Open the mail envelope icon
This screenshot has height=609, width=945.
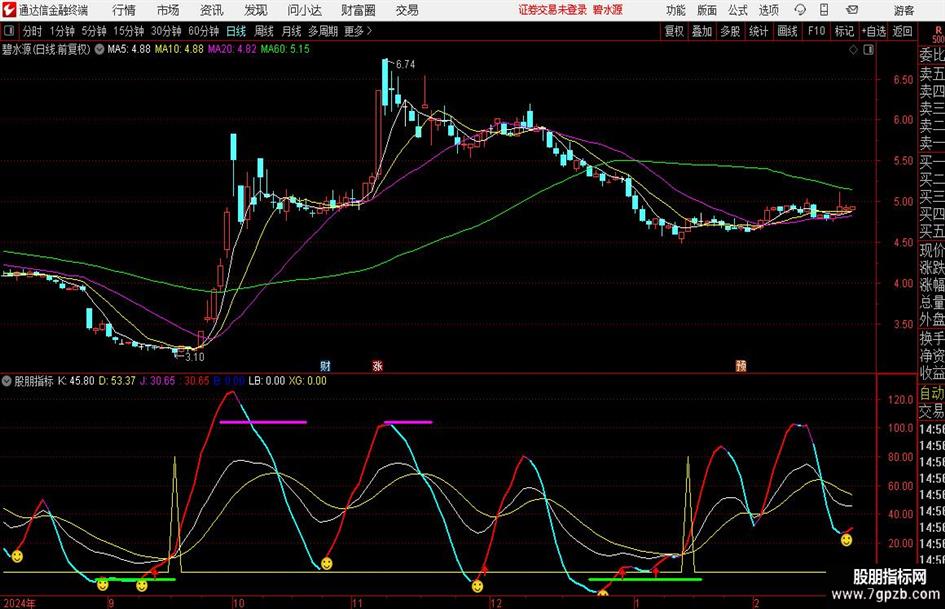[852, 10]
